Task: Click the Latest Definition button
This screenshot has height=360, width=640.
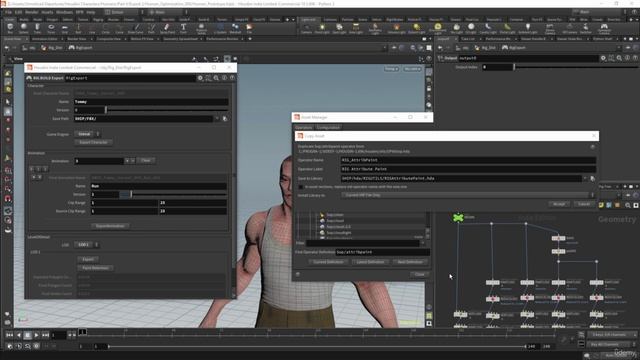Action: point(370,262)
